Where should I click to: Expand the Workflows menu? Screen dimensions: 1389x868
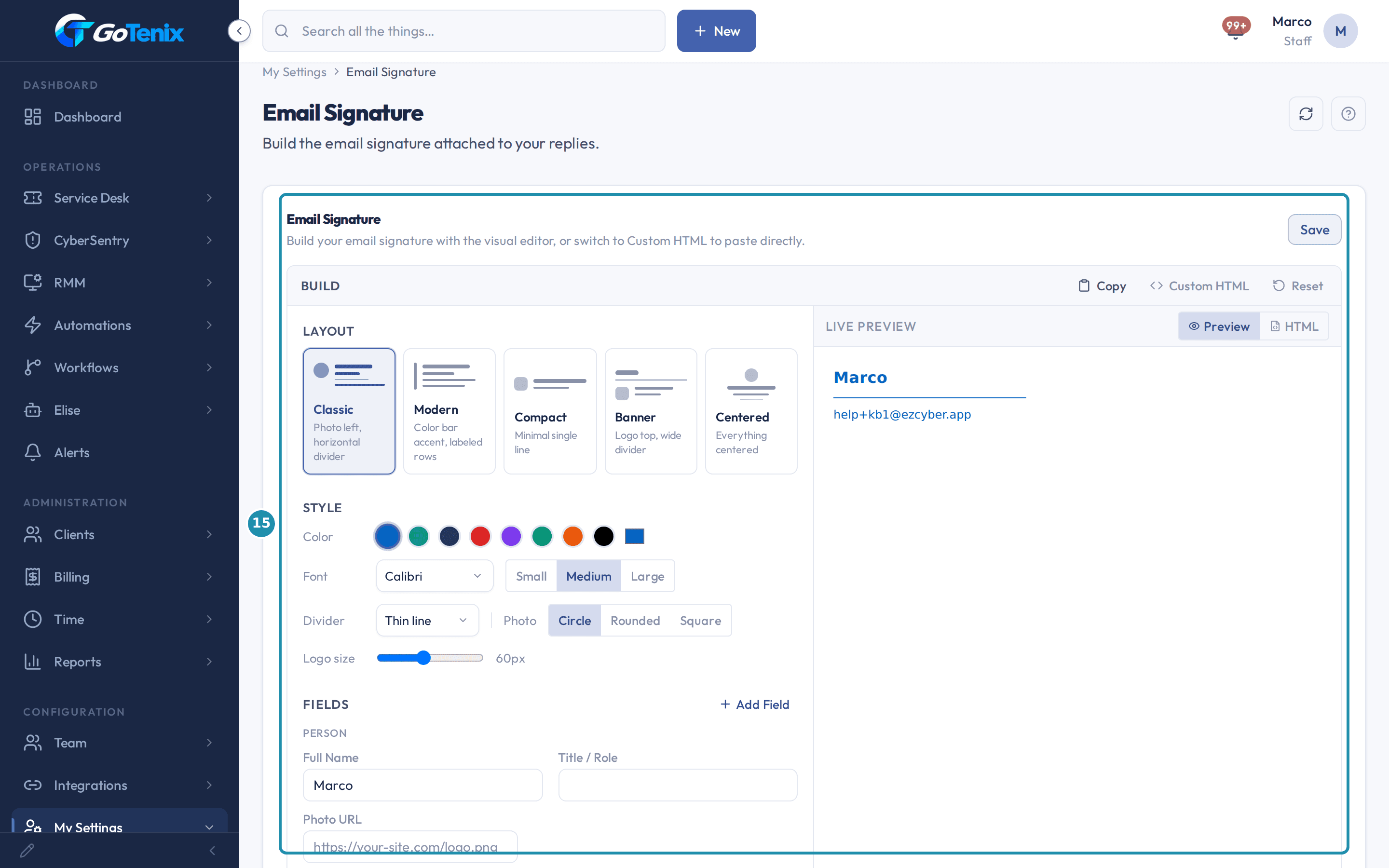120,367
